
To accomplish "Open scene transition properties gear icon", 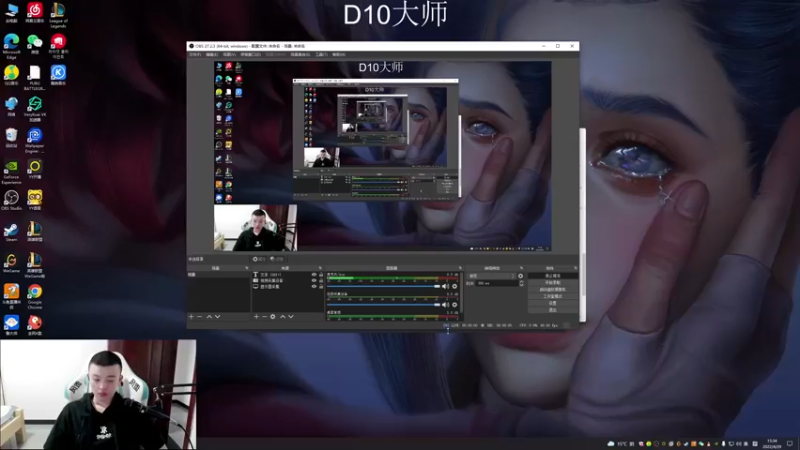I will click(520, 276).
